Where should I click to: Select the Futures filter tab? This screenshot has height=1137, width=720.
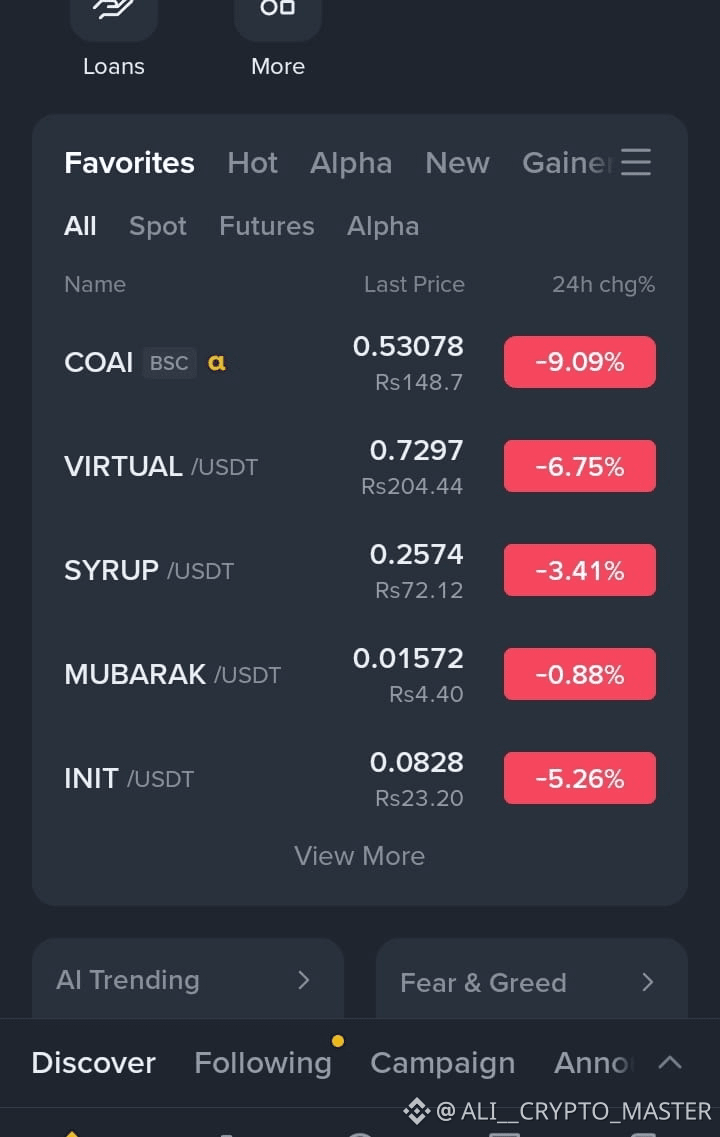[267, 226]
